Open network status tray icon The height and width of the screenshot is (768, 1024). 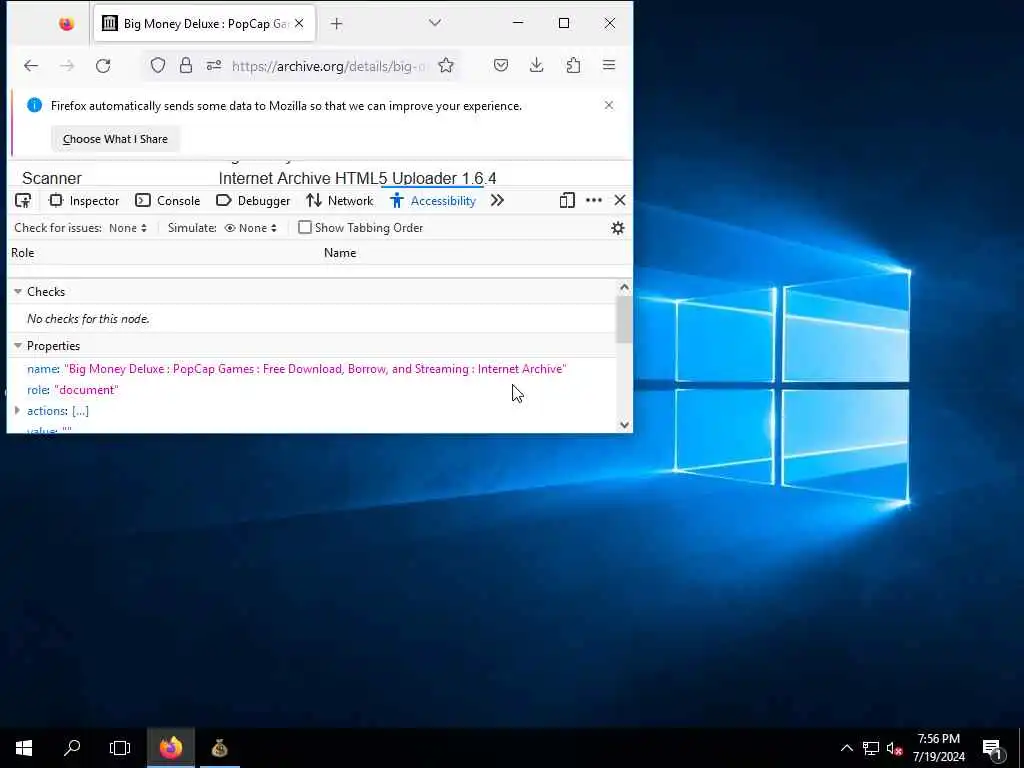coord(871,748)
